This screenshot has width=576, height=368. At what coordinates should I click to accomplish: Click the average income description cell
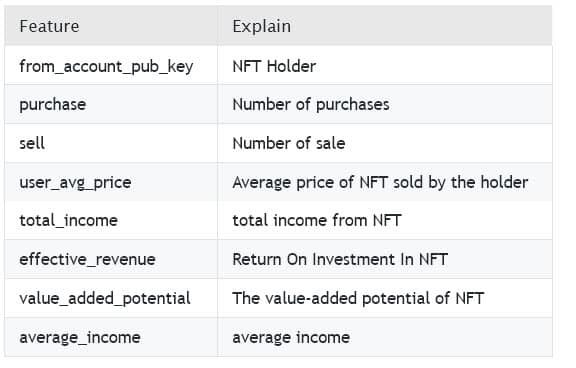(x=385, y=337)
